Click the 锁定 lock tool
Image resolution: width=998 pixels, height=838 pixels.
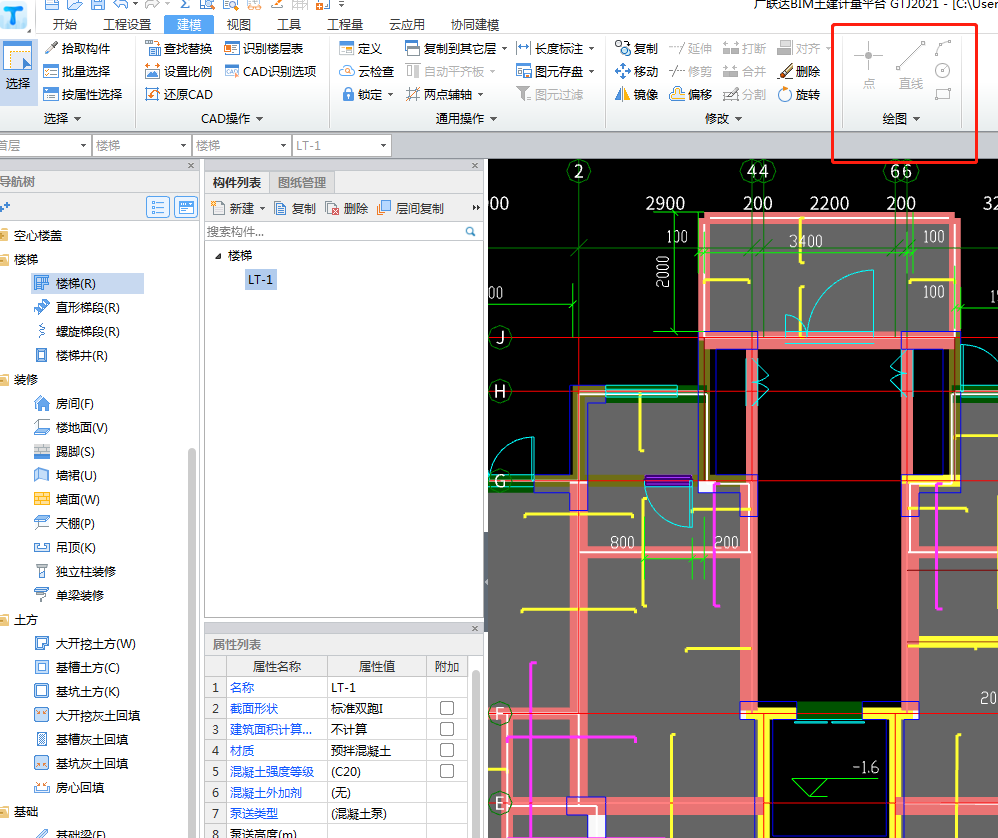(x=368, y=94)
